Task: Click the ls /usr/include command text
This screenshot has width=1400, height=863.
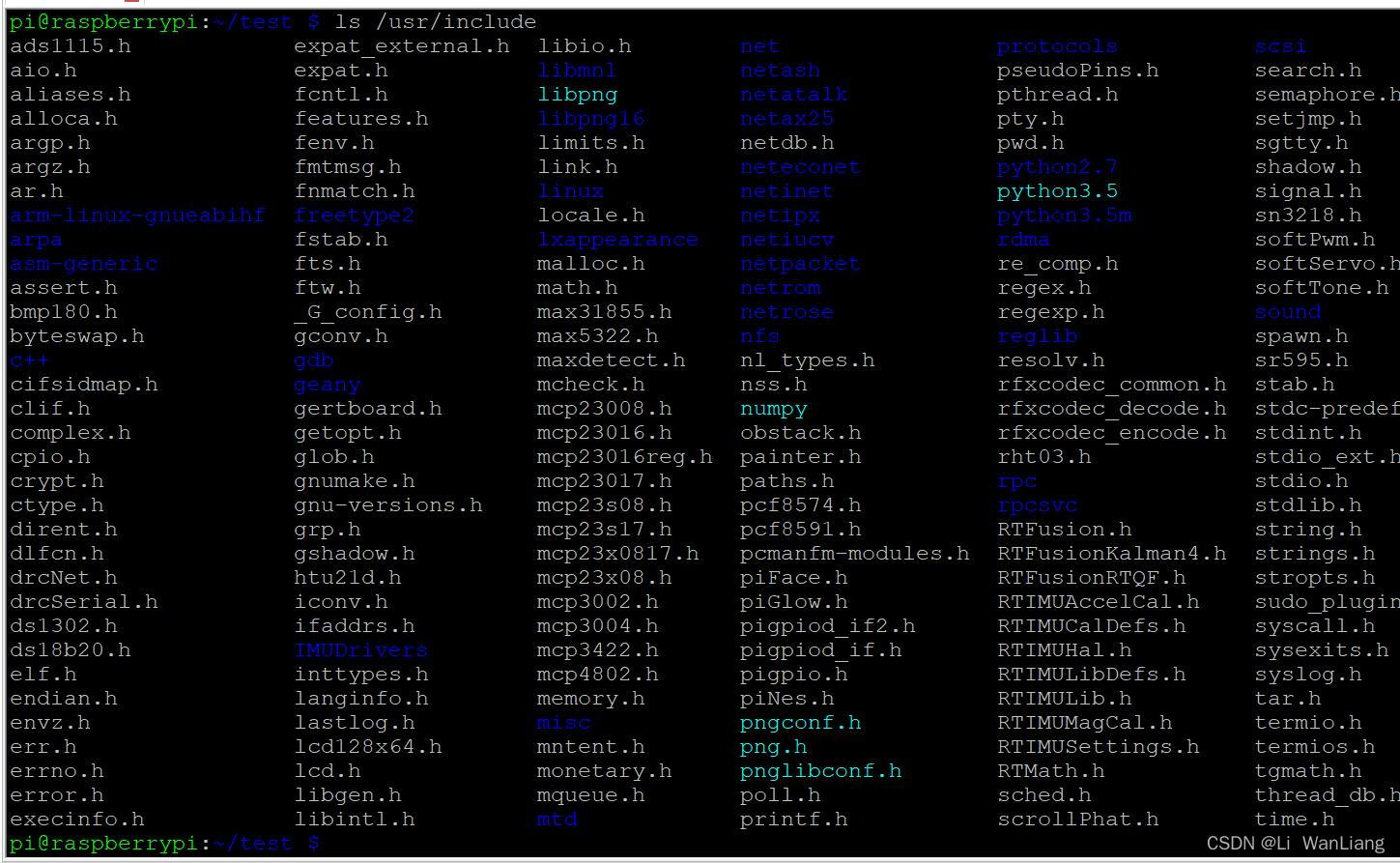Action: pyautogui.click(x=437, y=21)
